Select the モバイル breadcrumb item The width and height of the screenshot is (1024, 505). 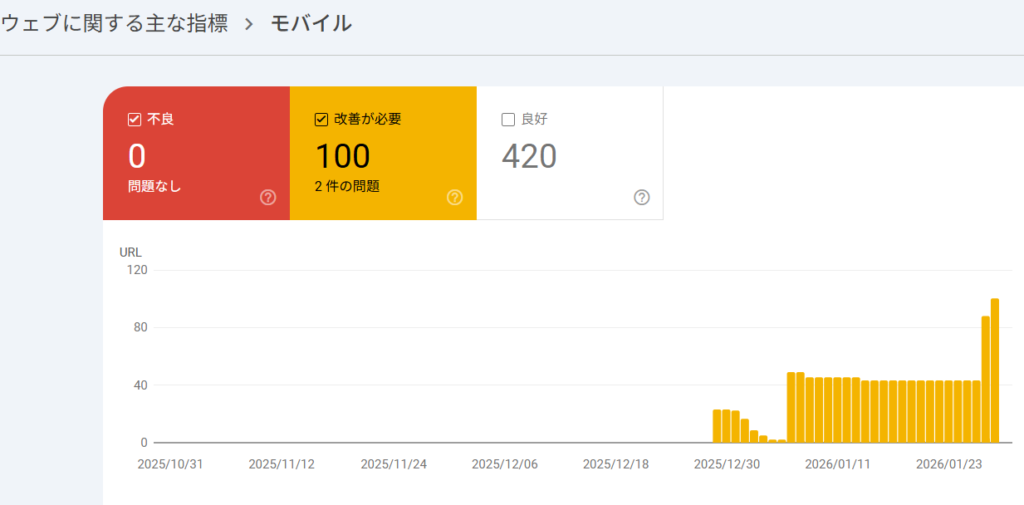311,24
